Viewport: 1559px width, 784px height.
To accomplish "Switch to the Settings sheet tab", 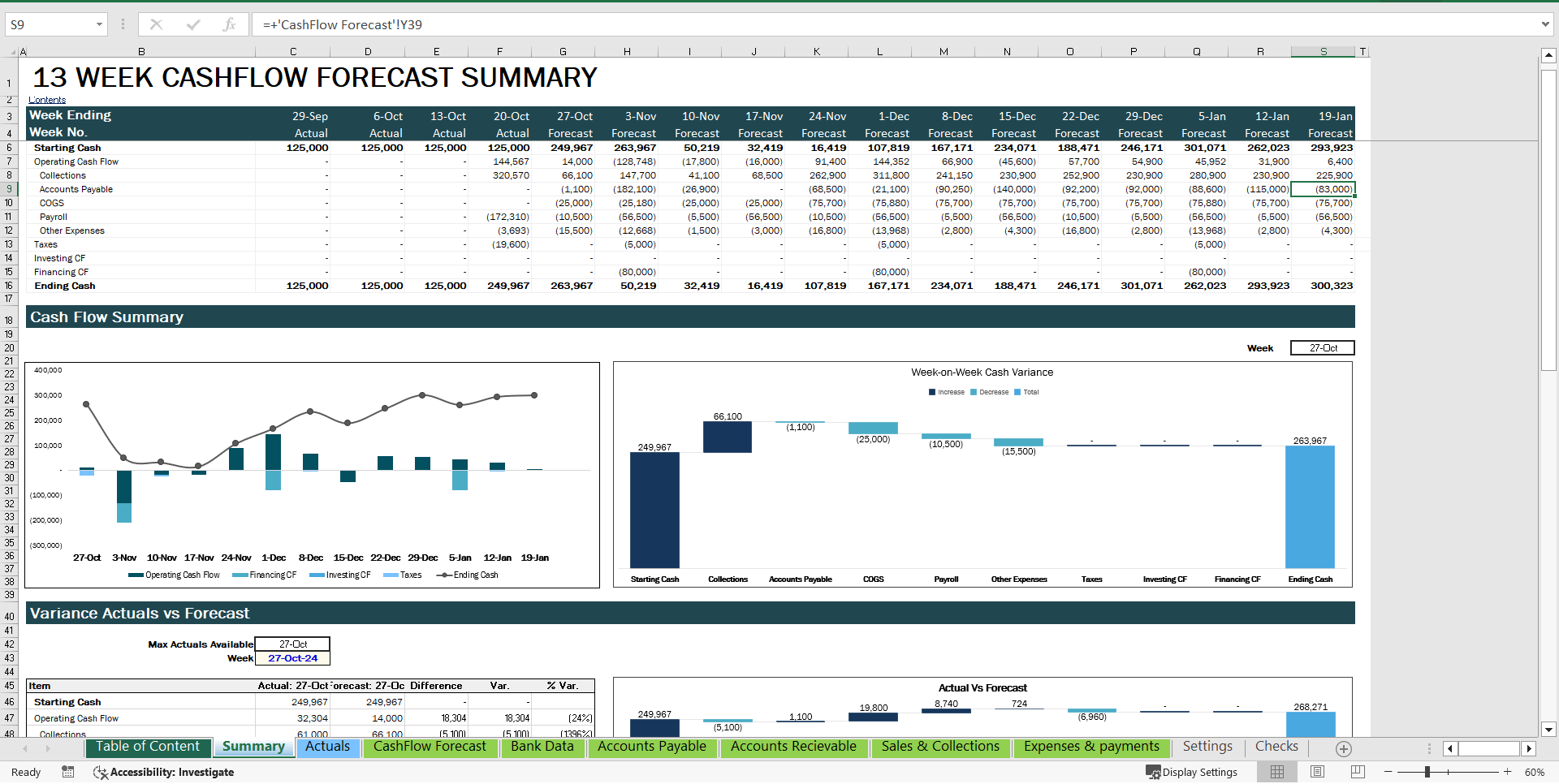I will (x=1207, y=747).
